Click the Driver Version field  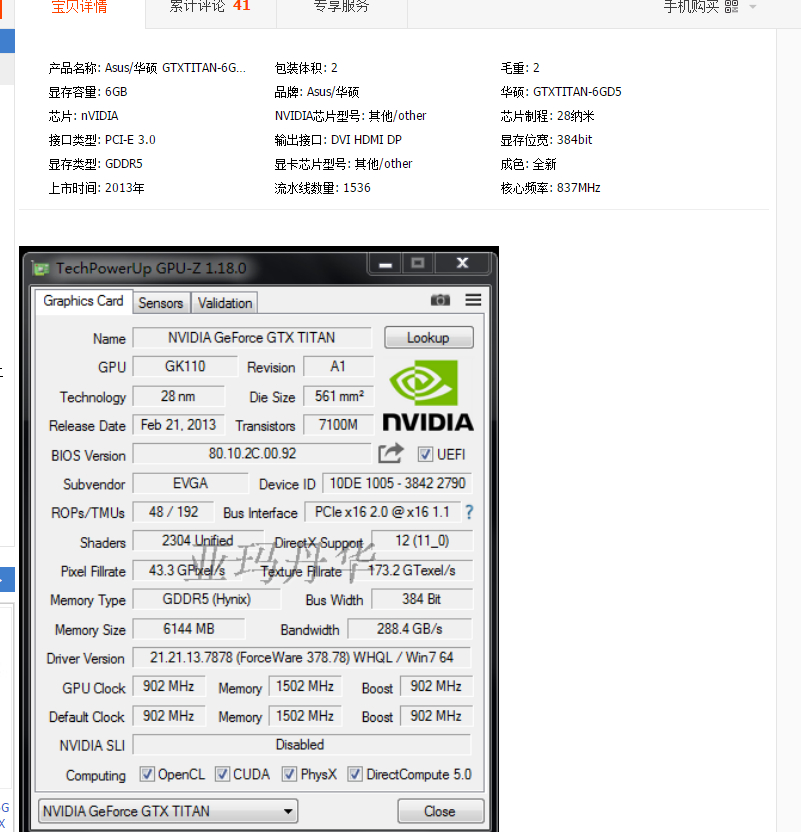pos(301,657)
